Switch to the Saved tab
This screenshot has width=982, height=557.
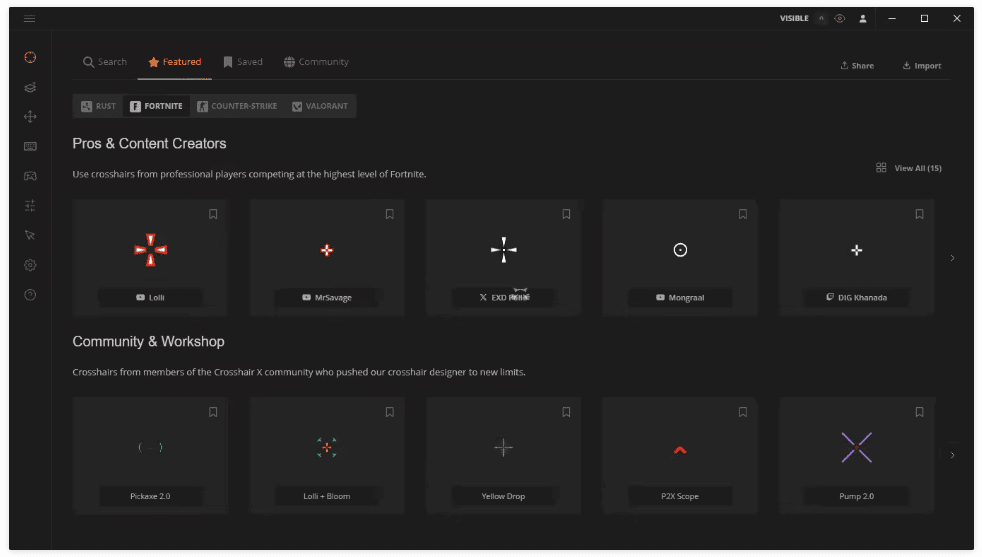click(243, 62)
